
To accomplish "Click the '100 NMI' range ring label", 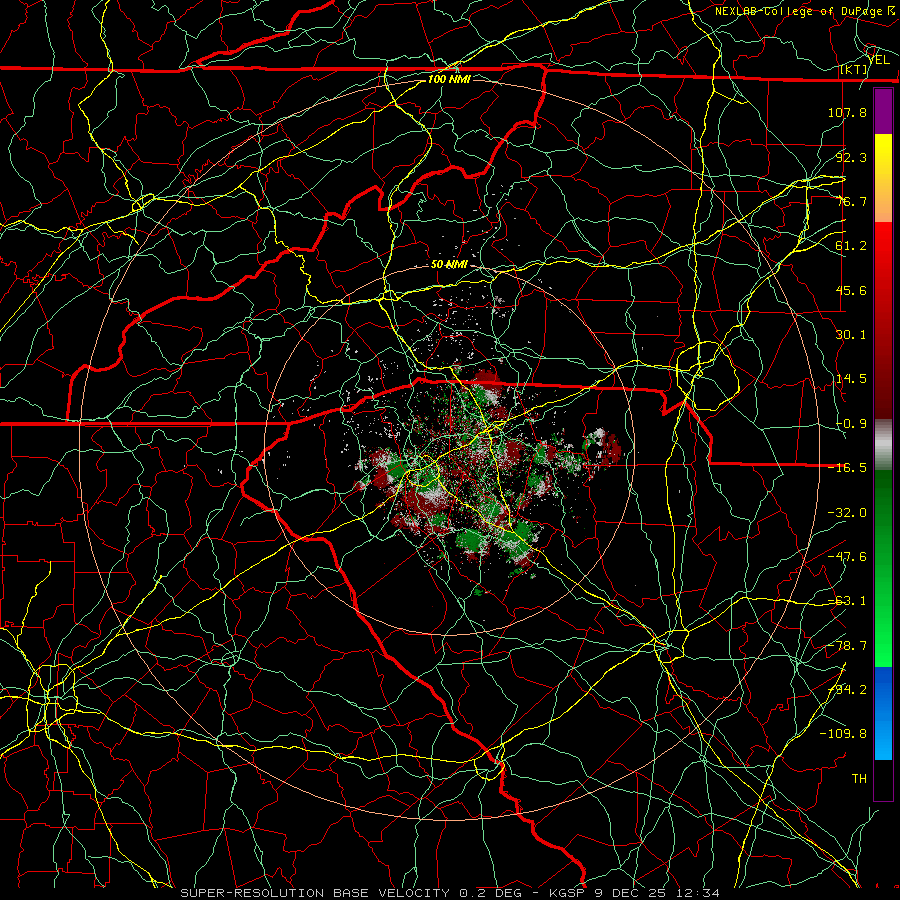I will [449, 79].
